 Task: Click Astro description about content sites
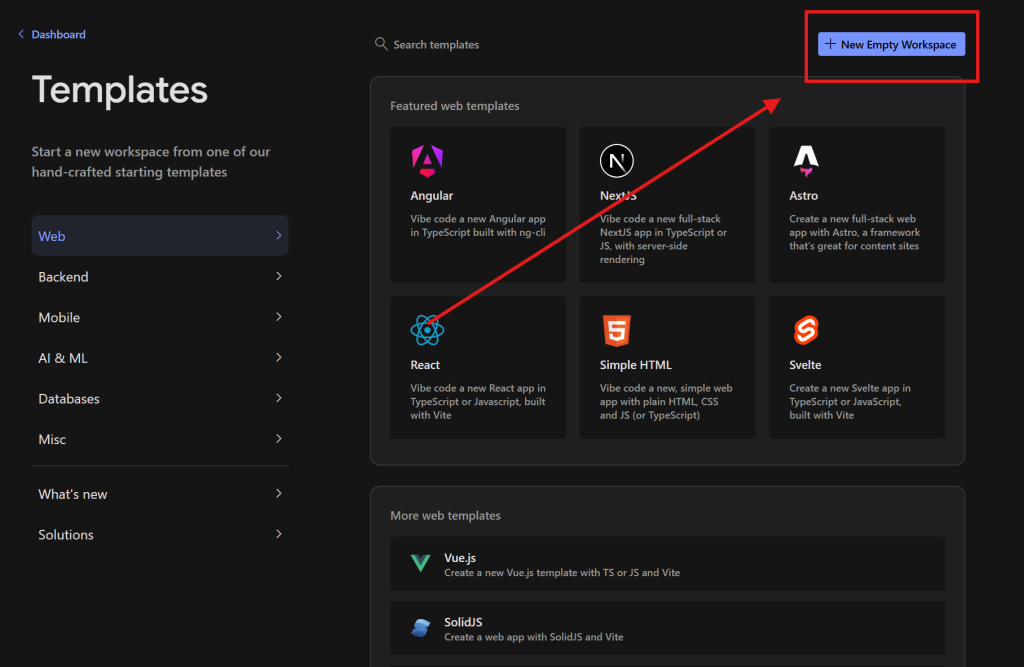coord(854,232)
